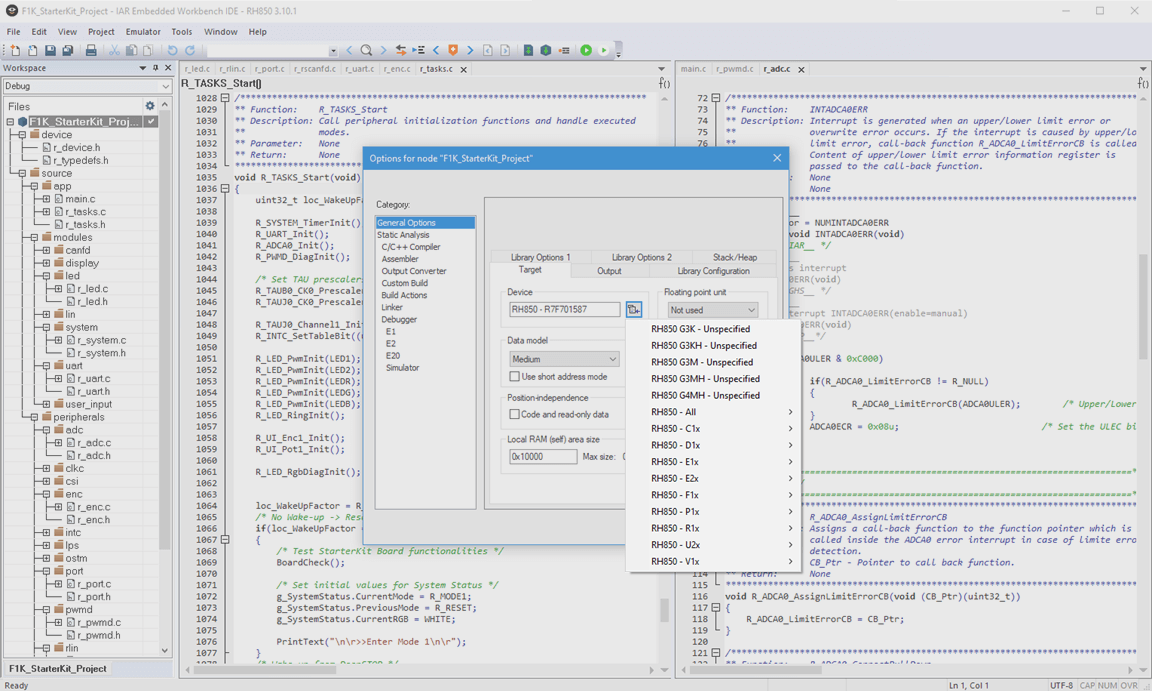
Task: Open the Project menu
Action: [101, 32]
